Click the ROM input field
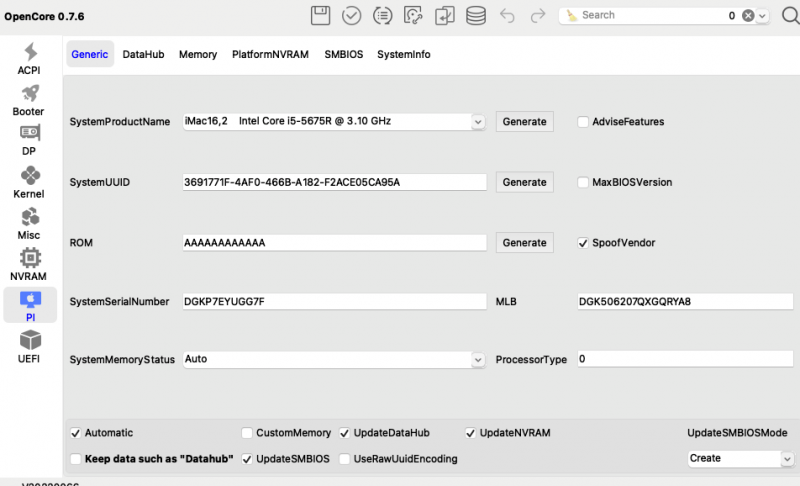Screen dimensions: 800x486 335,243
